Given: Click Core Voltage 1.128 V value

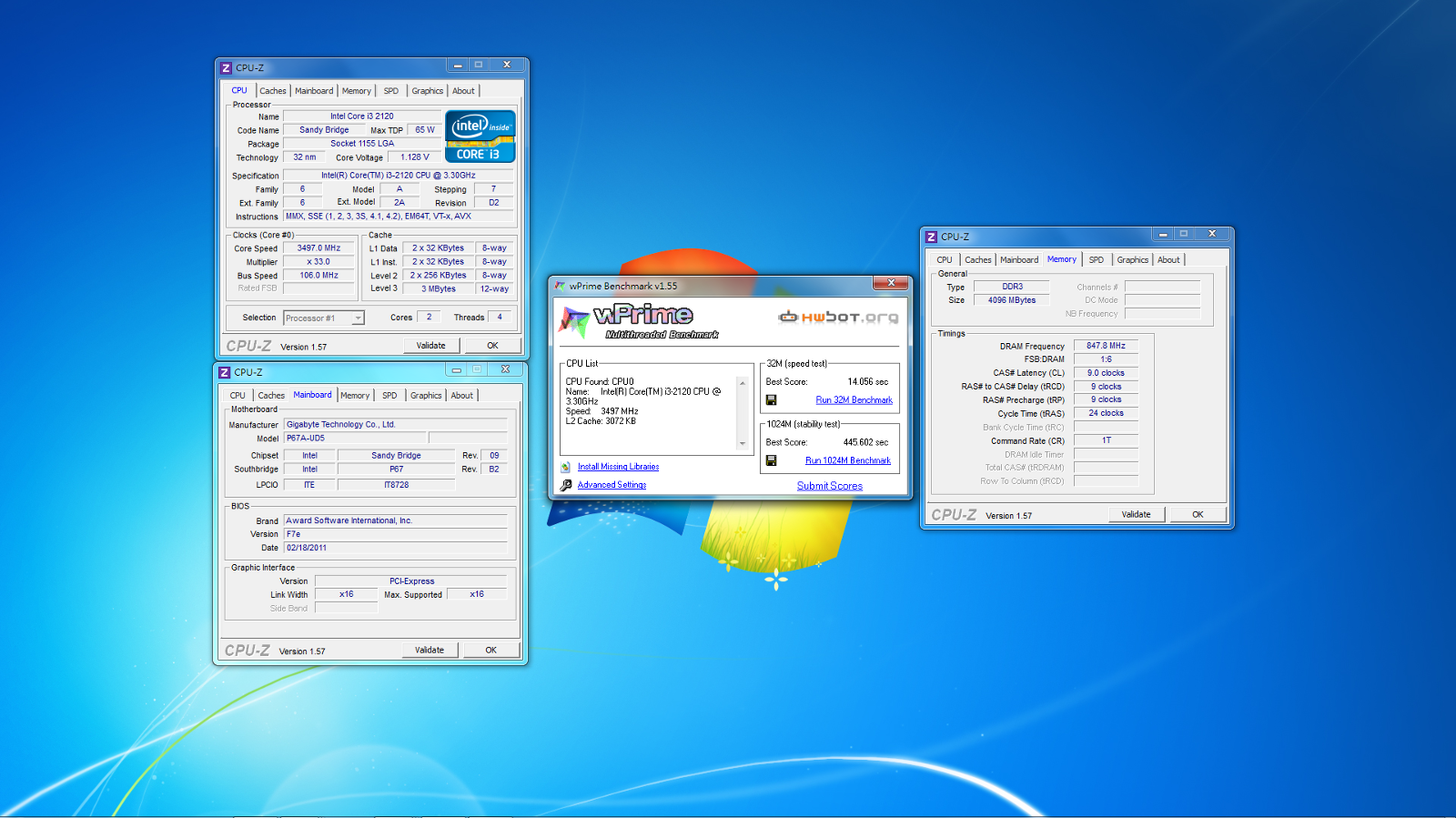Looking at the screenshot, I should [415, 157].
